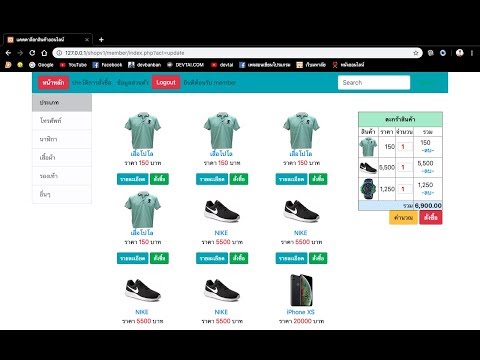This screenshot has width=480, height=360.
Task: Select โทรศัพท์ category in sidebar
Action: pos(62,121)
